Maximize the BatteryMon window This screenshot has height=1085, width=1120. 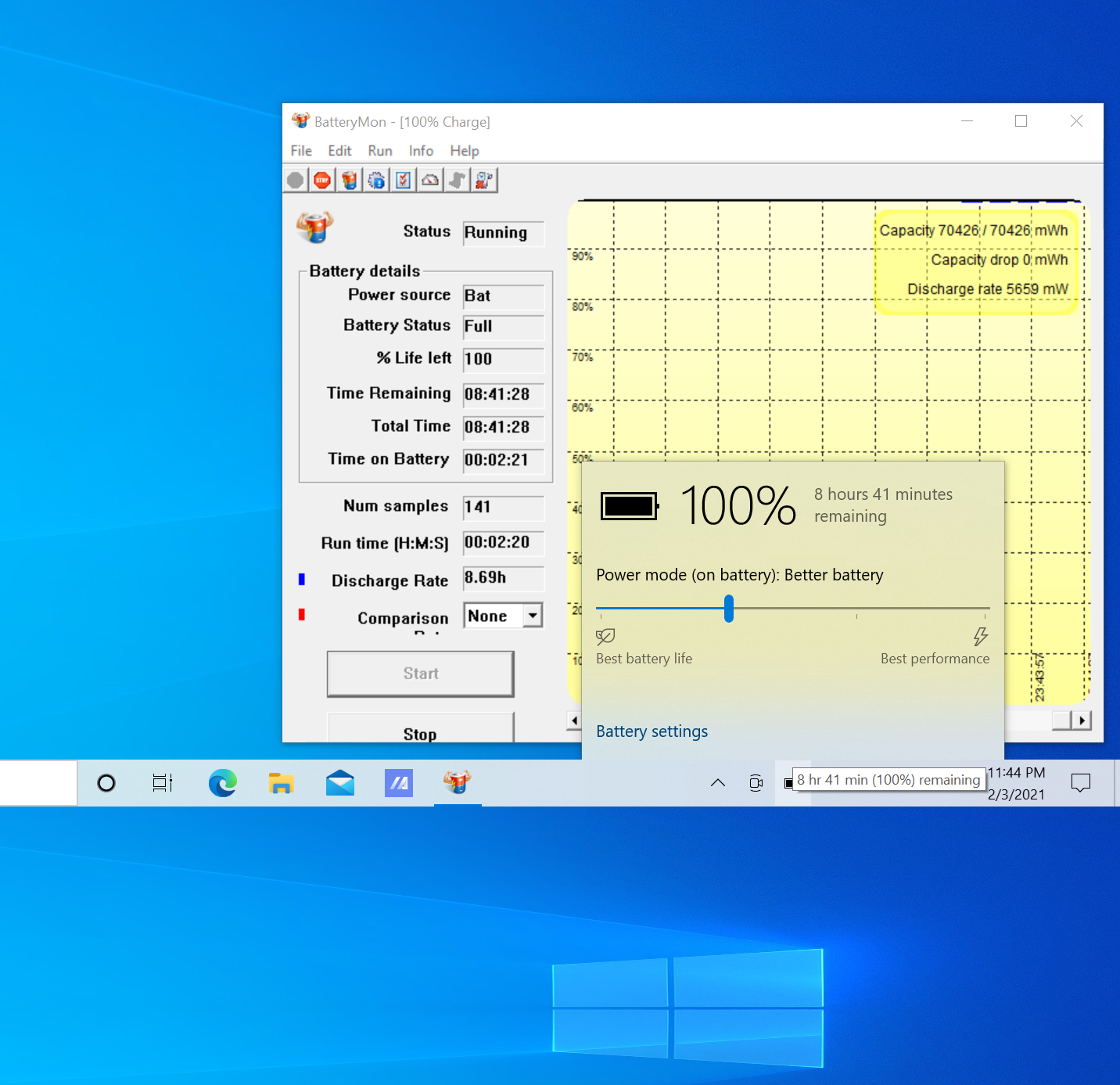(1021, 121)
